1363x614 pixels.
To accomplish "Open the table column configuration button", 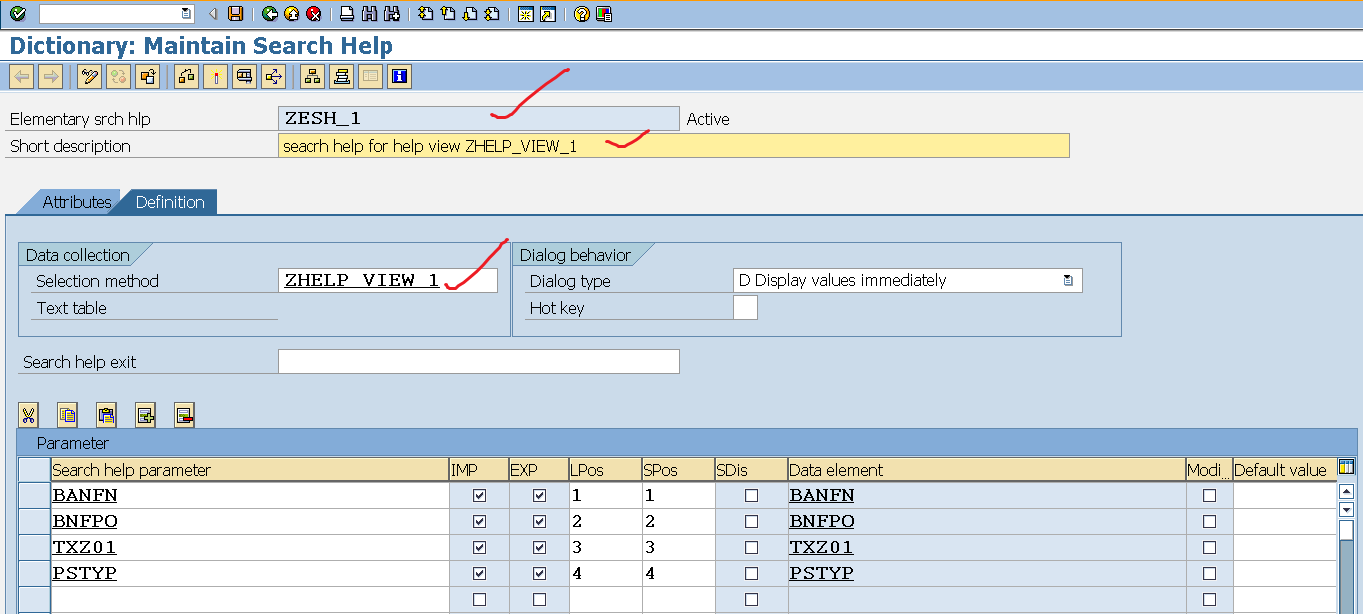I will [1346, 467].
